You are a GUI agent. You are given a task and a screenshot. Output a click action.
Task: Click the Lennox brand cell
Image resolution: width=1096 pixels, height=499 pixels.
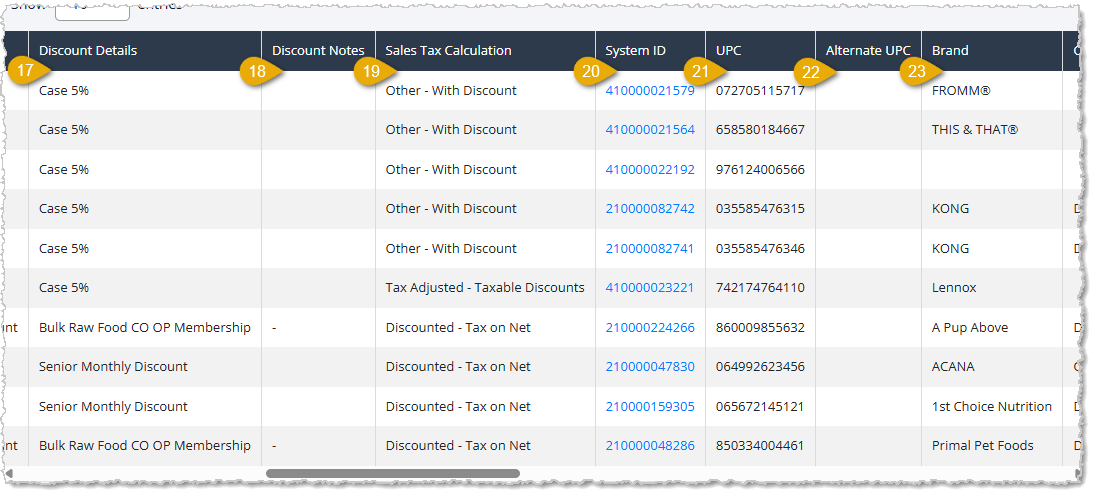pyautogui.click(x=992, y=287)
